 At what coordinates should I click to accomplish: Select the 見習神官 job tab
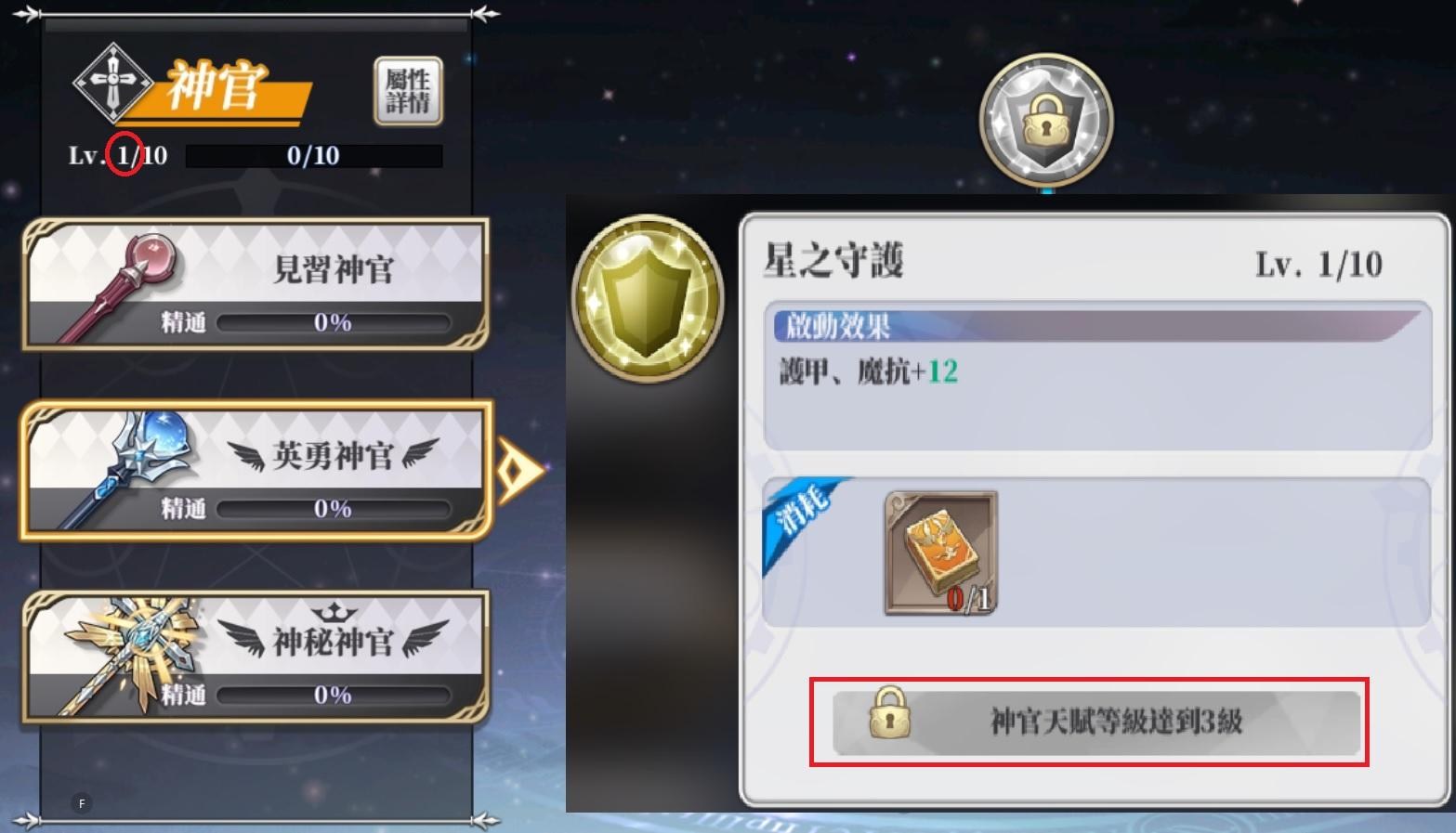256,284
